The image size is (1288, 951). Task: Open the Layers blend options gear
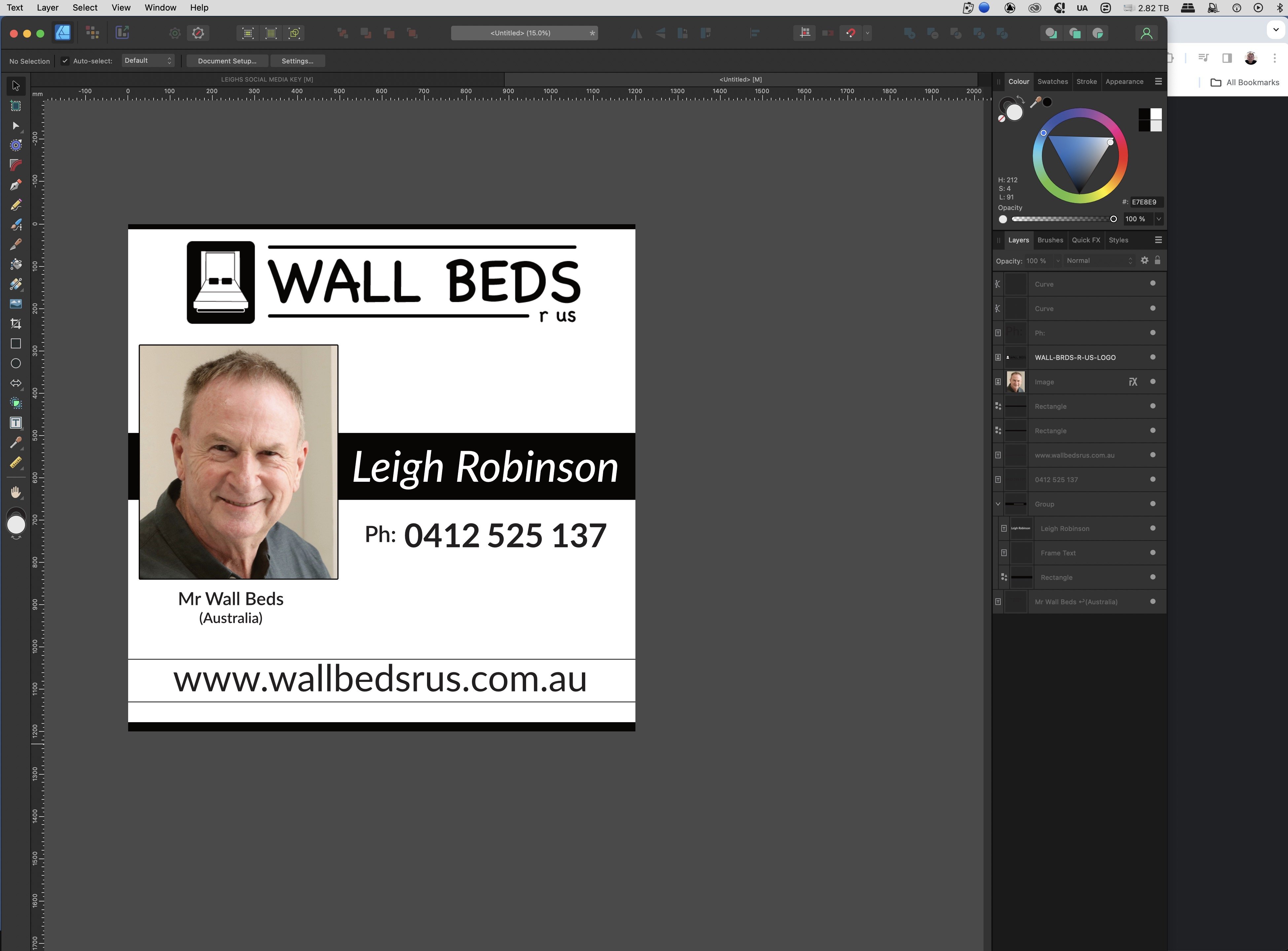click(1145, 260)
